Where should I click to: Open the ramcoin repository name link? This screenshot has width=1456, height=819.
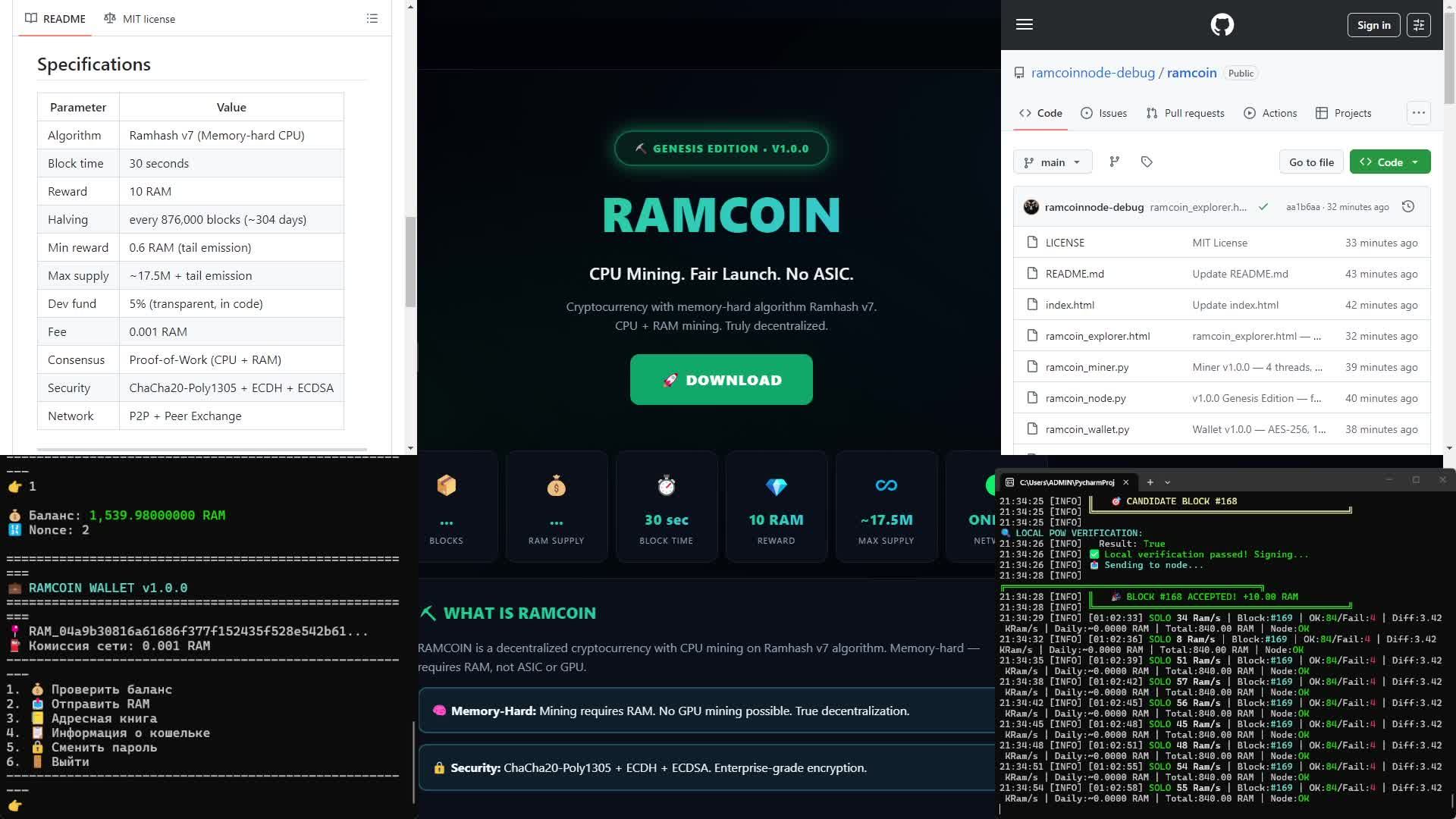[1191, 73]
